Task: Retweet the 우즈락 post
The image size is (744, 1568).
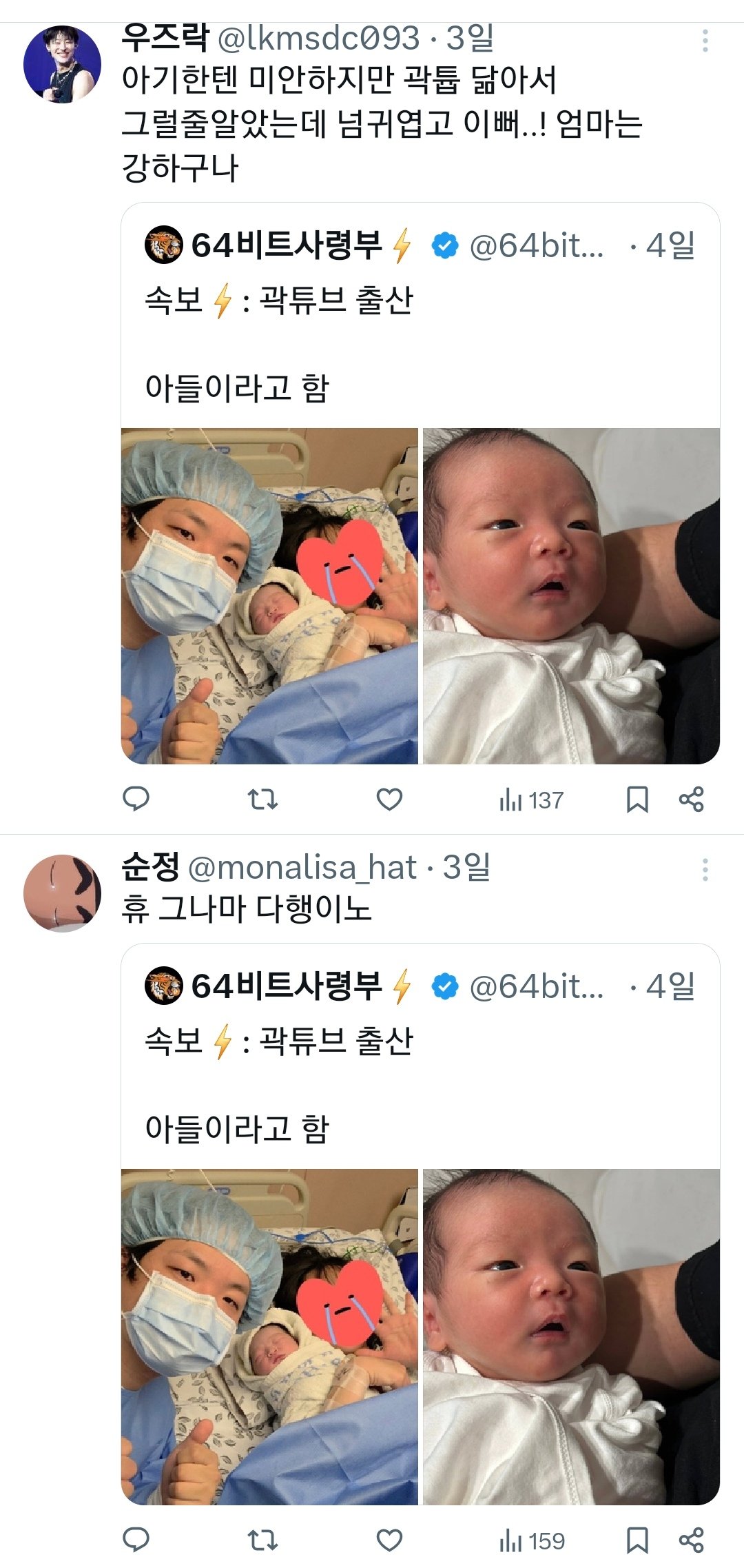Action: (x=262, y=799)
